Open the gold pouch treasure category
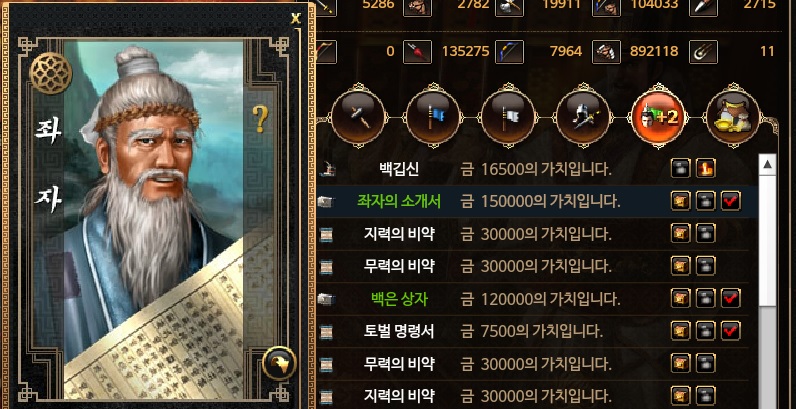The width and height of the screenshot is (800, 409). (733, 116)
